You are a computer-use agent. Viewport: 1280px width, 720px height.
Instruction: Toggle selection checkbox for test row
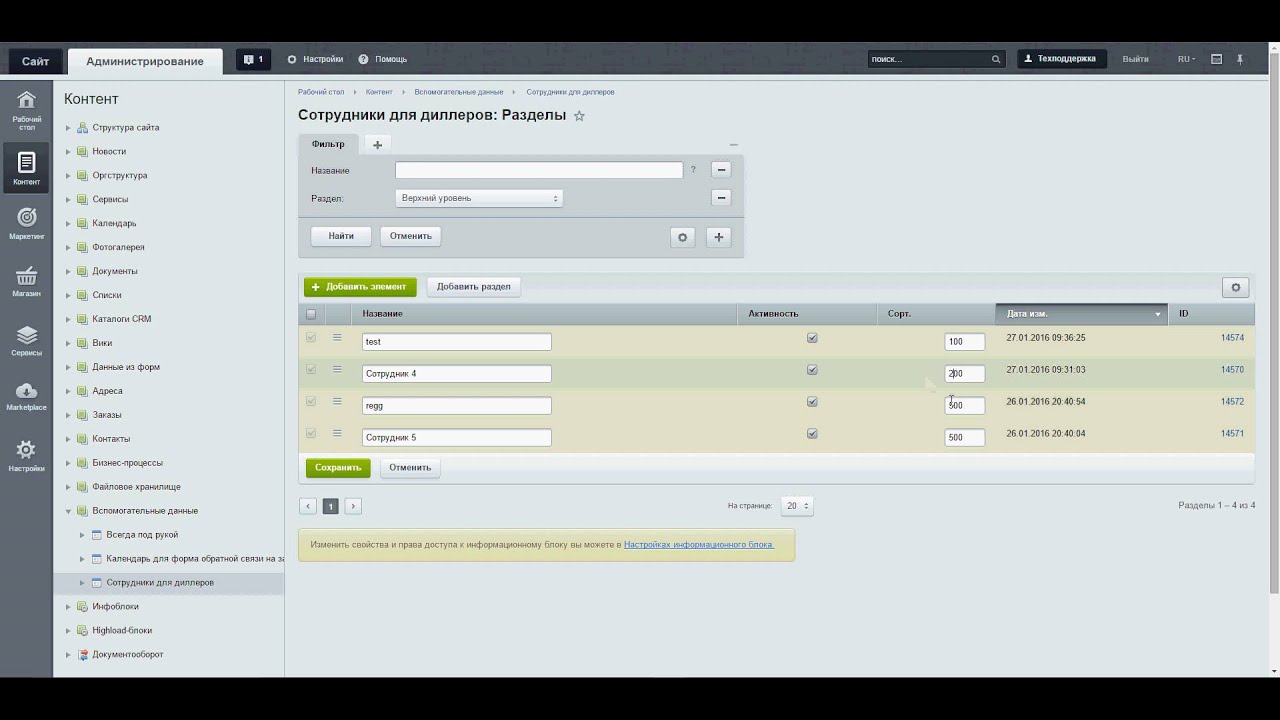(311, 338)
